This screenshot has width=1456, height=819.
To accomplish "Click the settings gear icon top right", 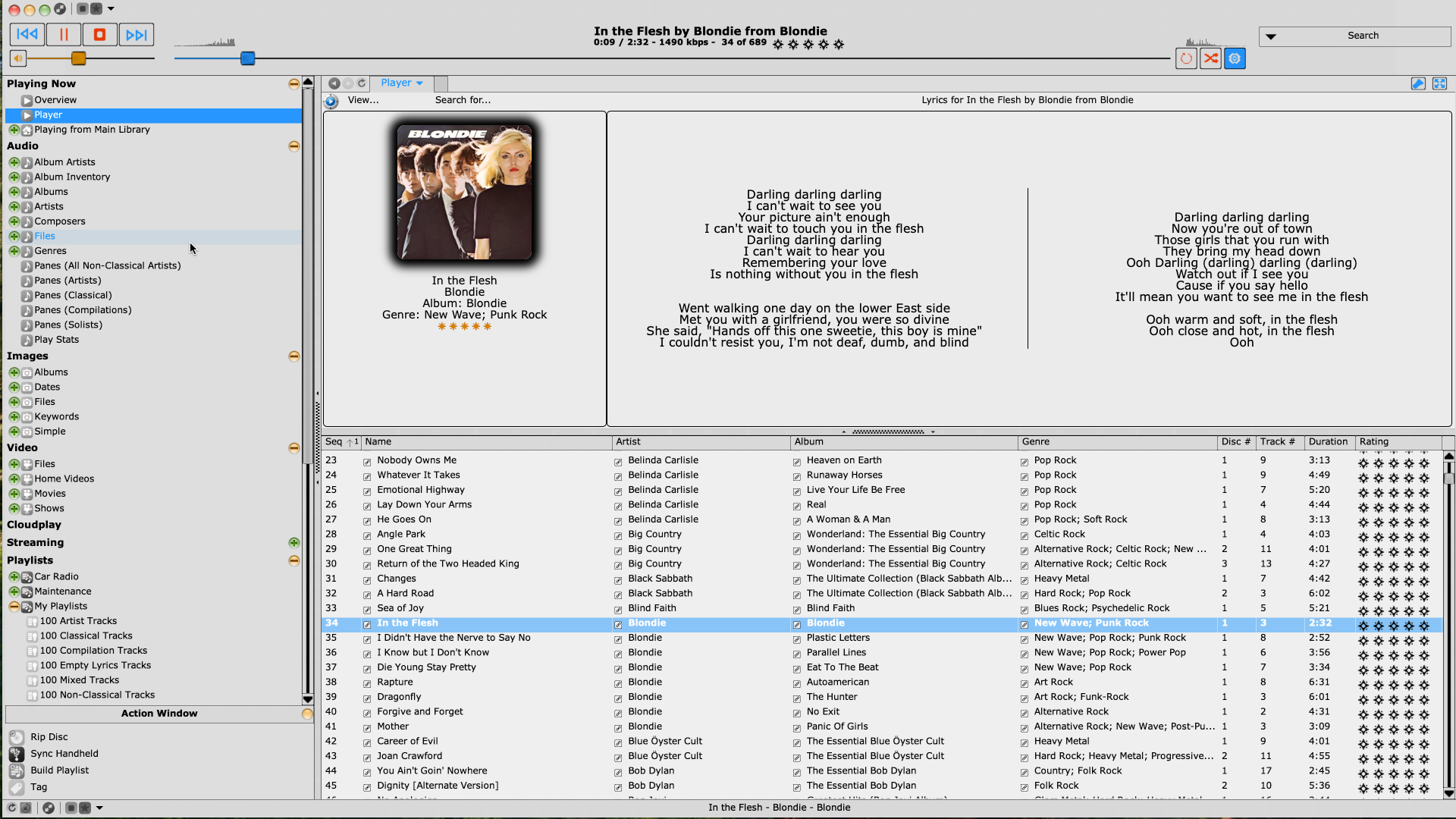I will pos(1235,58).
